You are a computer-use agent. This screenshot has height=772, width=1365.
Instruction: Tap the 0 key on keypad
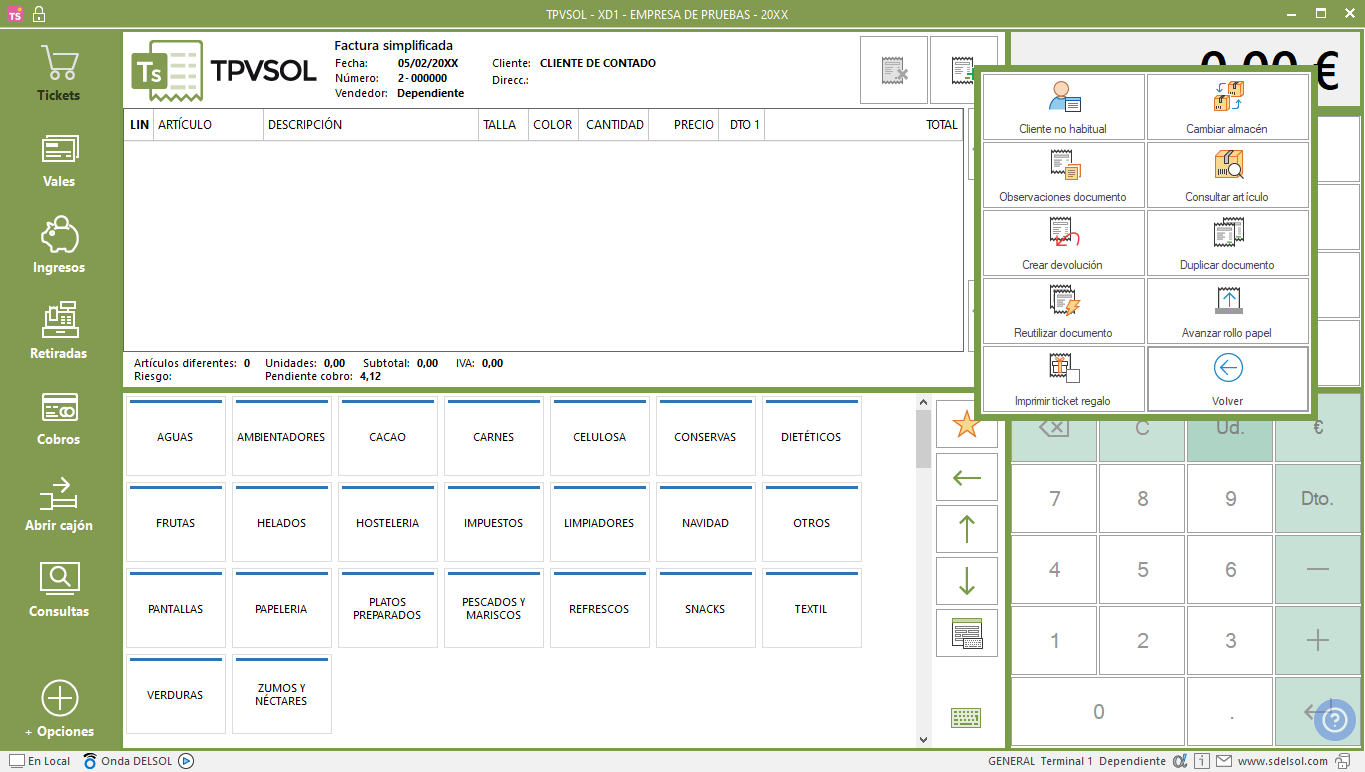tap(1099, 712)
